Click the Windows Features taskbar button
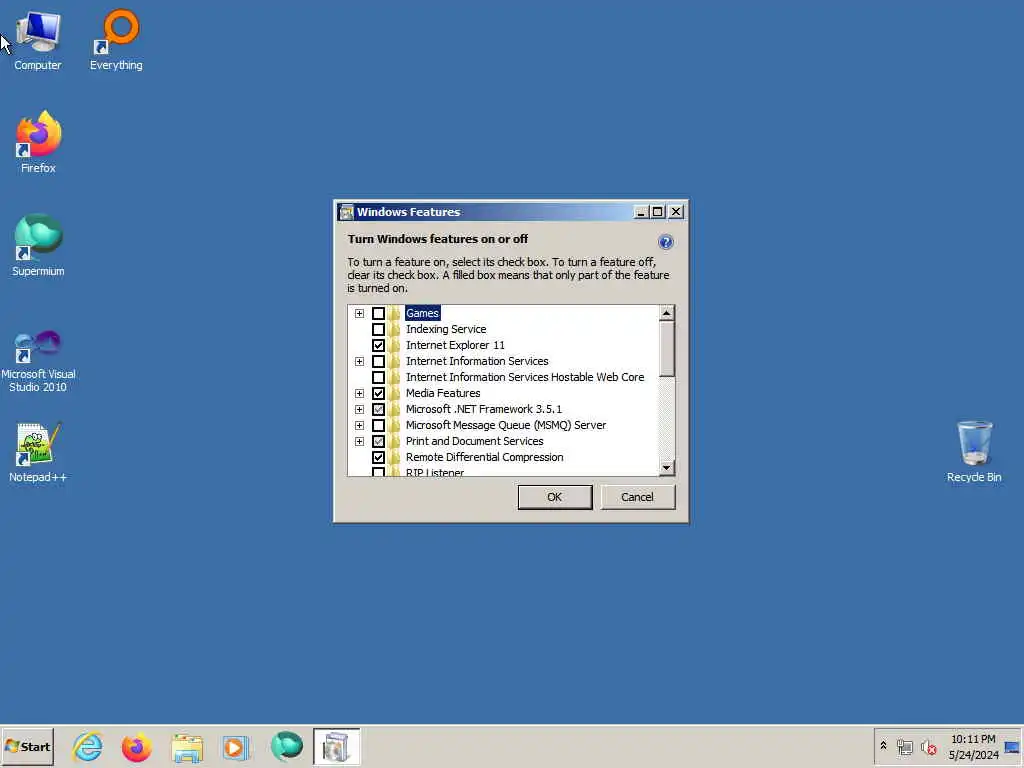Viewport: 1024px width, 768px height. tap(336, 746)
